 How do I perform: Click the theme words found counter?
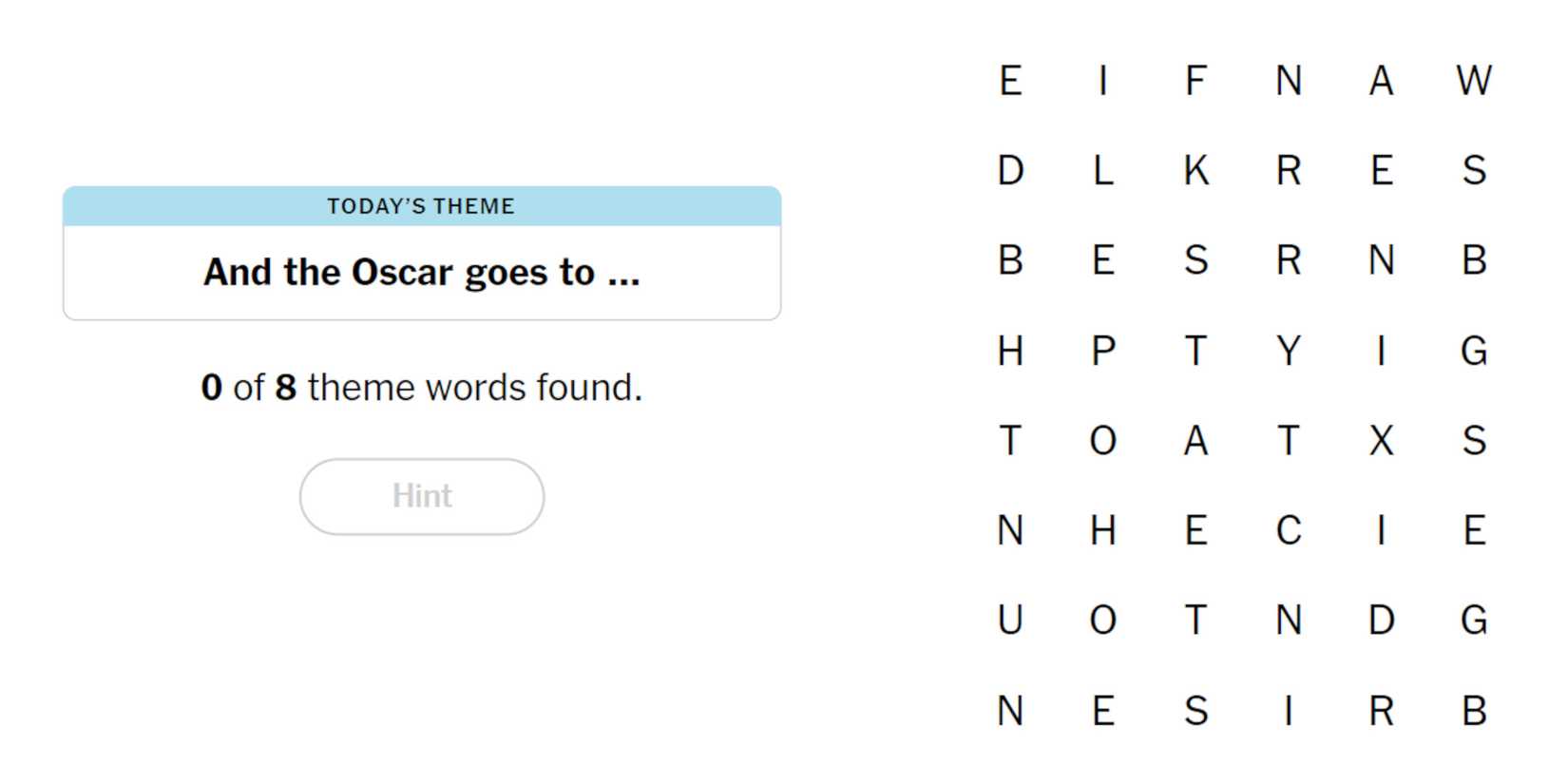point(422,388)
